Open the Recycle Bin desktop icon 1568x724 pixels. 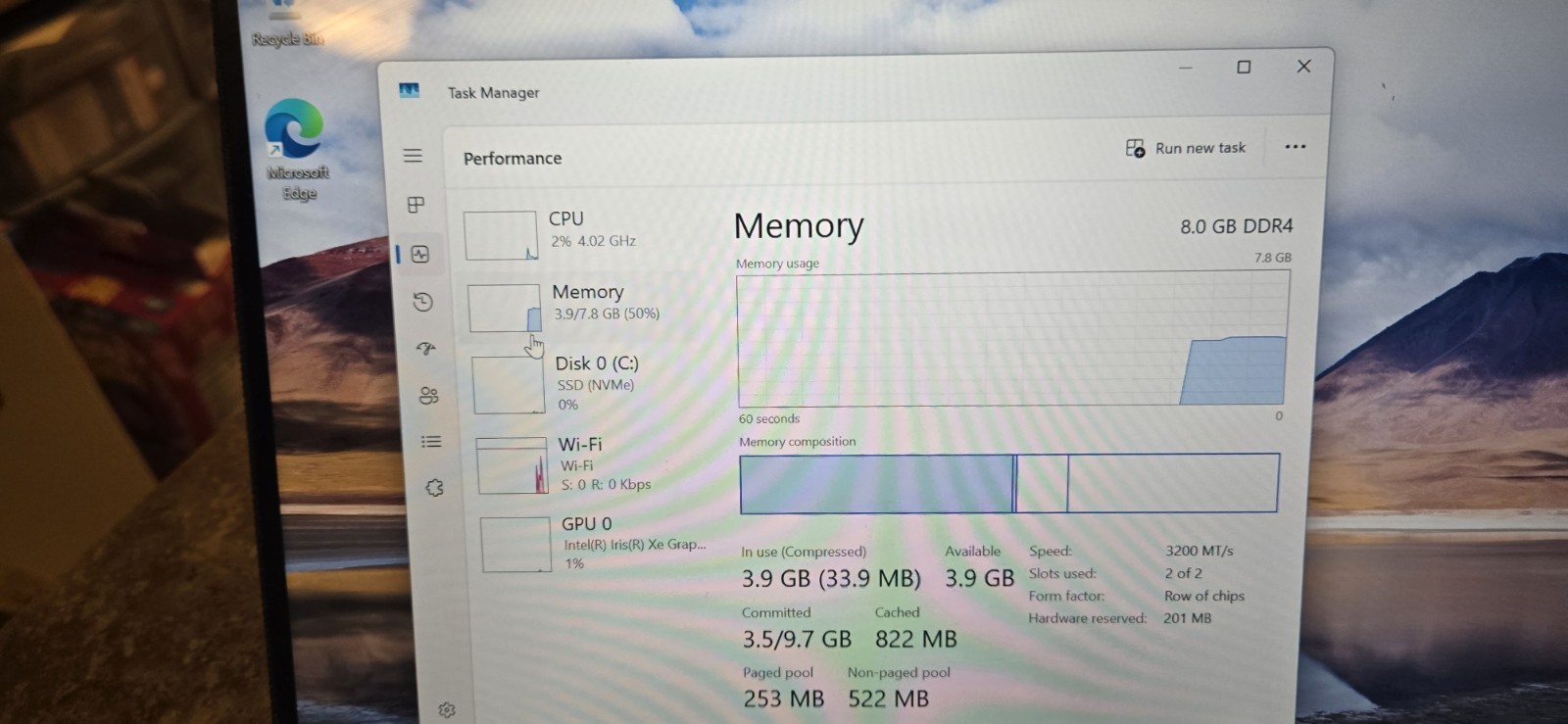coord(285,24)
